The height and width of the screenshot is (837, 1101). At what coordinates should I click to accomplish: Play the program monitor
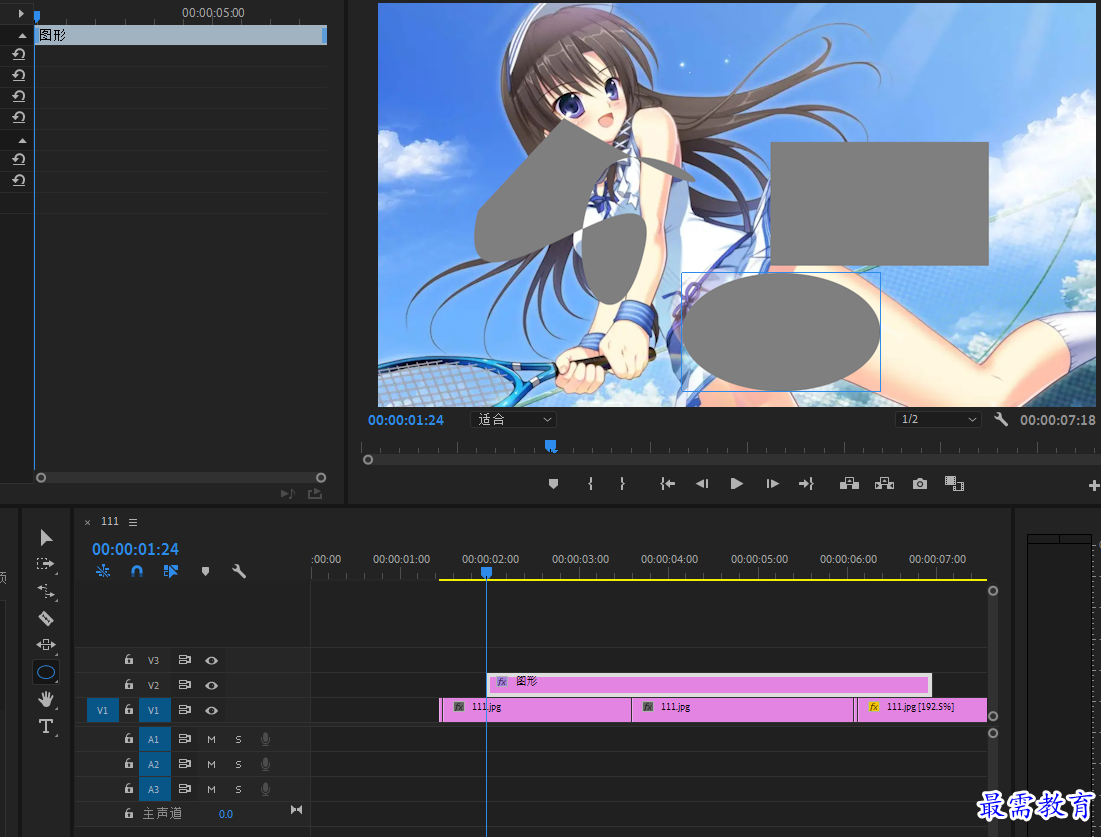tap(737, 484)
